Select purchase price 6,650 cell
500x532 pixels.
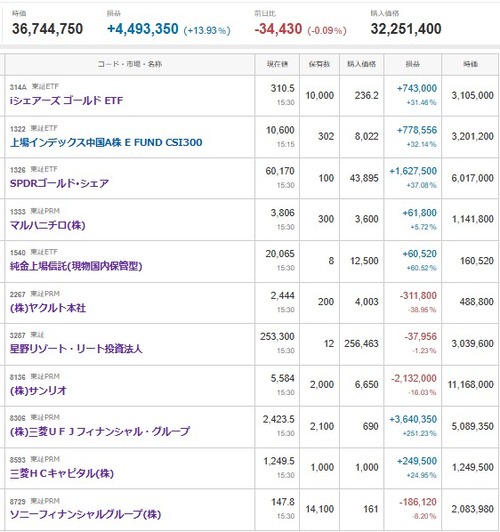point(366,385)
